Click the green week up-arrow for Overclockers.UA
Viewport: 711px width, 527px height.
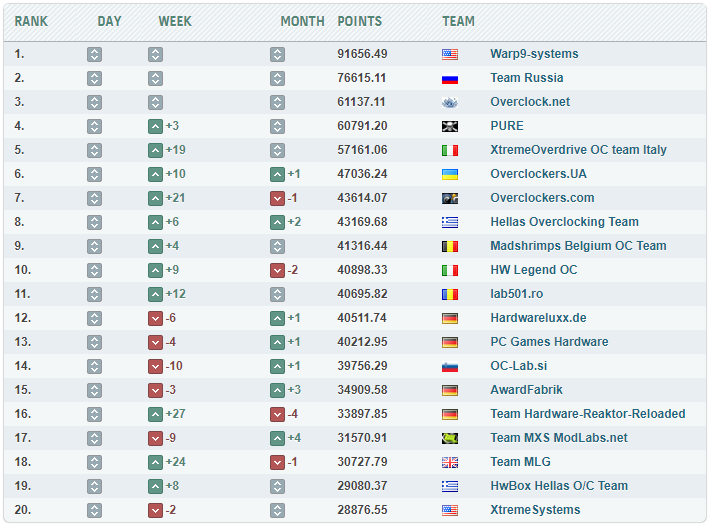tap(155, 174)
